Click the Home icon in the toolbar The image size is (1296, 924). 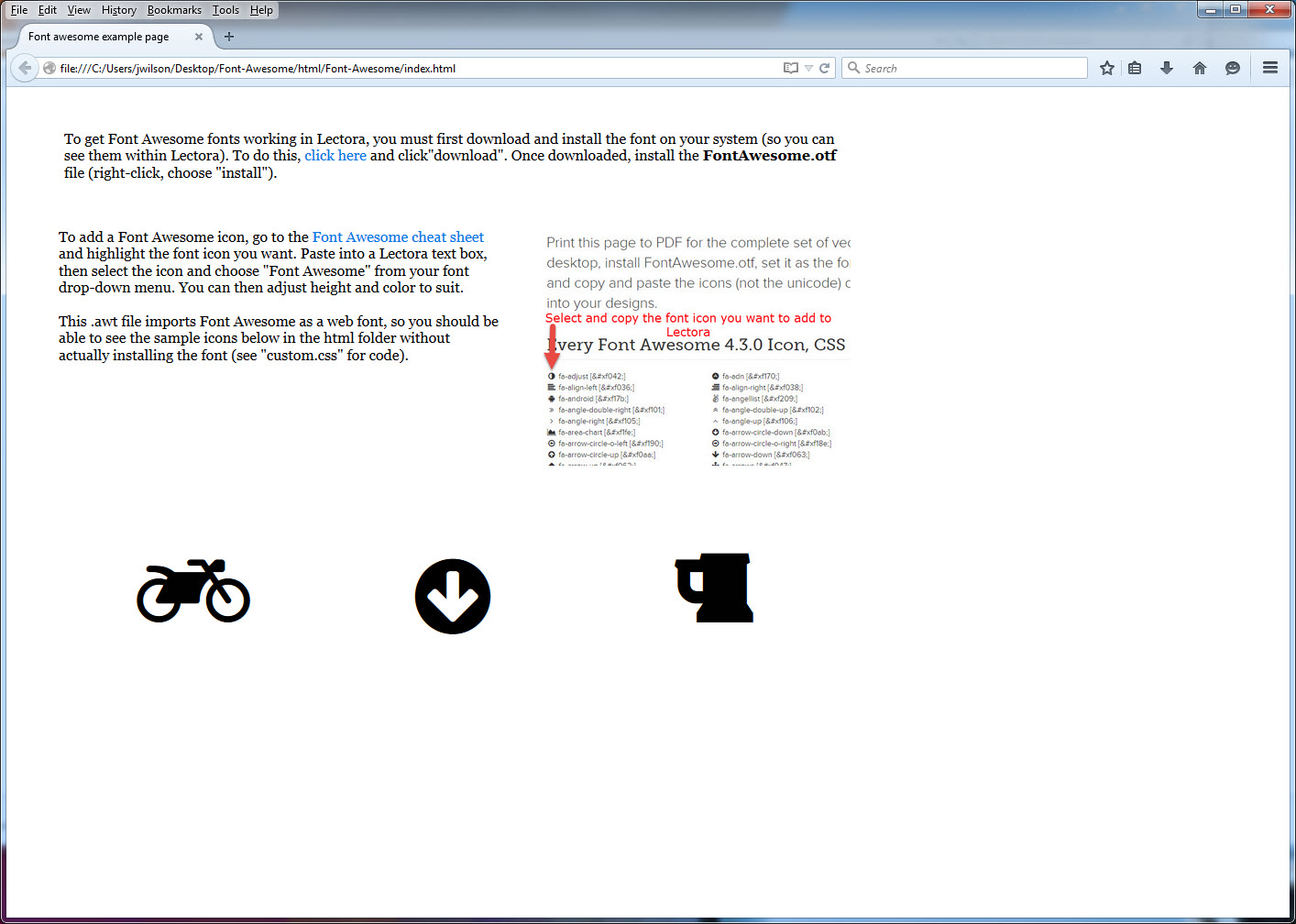(x=1200, y=68)
